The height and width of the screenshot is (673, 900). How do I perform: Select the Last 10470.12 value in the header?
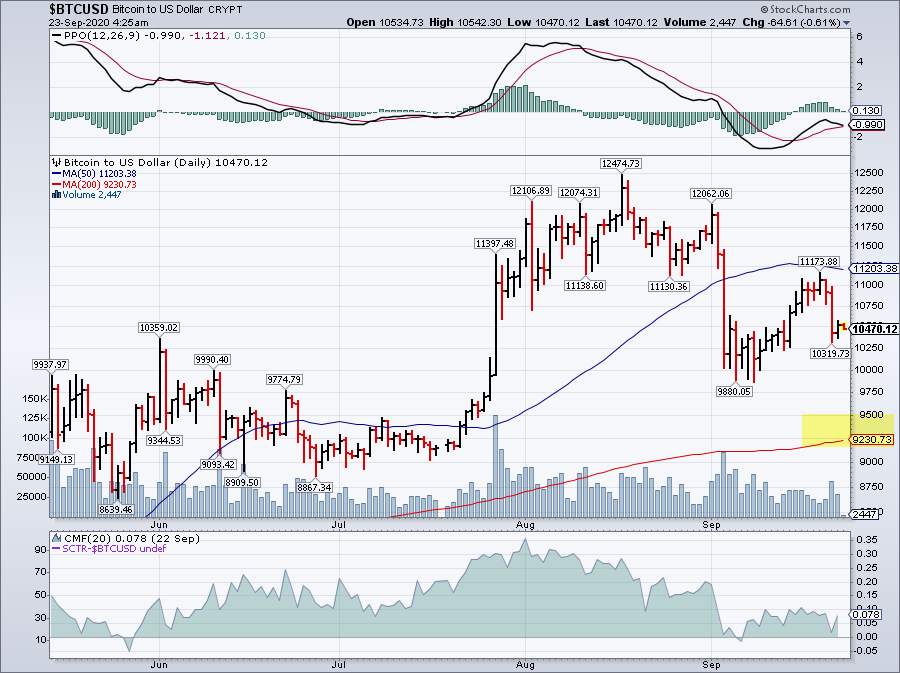622,22
